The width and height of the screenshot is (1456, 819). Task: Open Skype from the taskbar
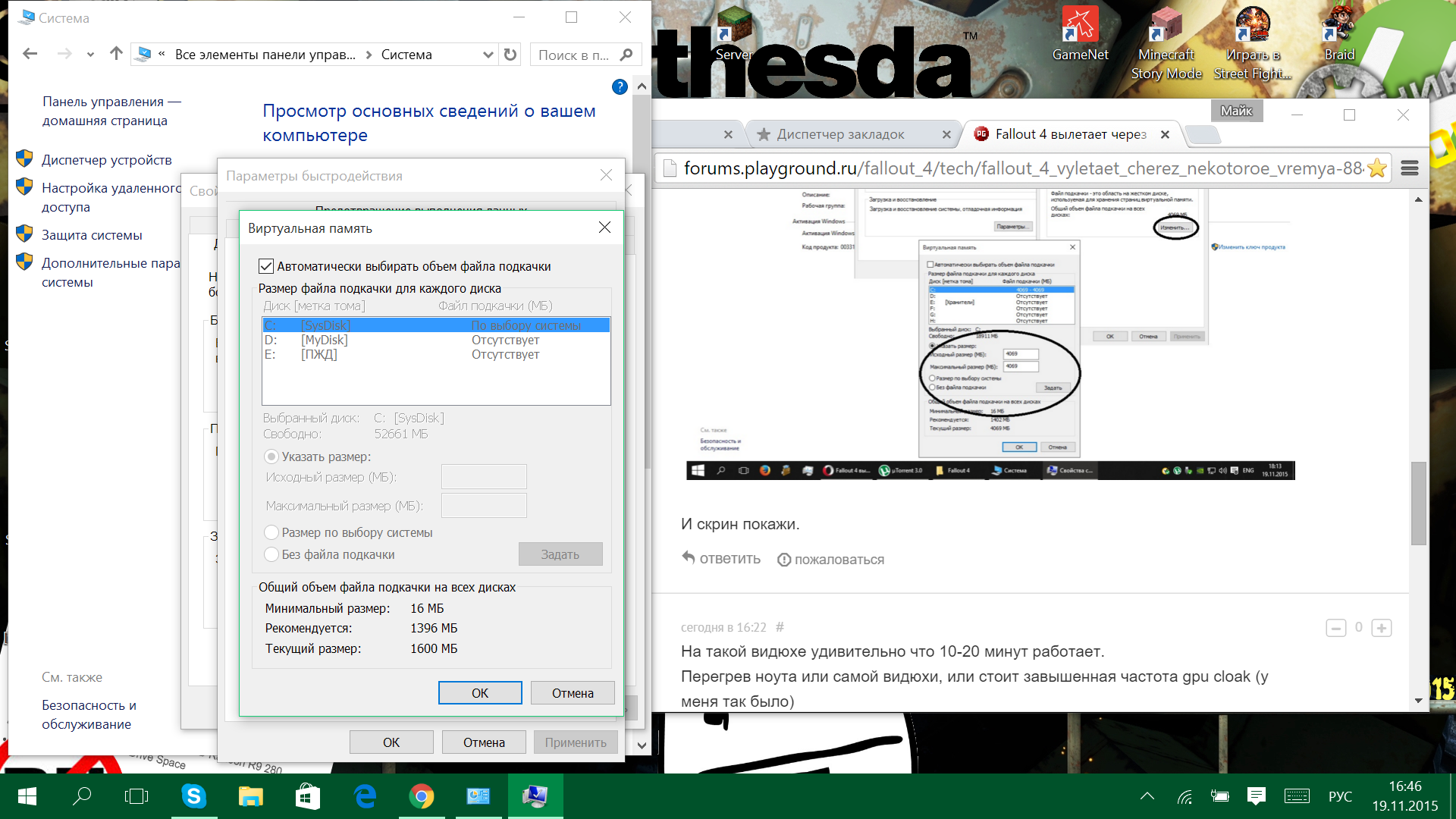click(194, 796)
